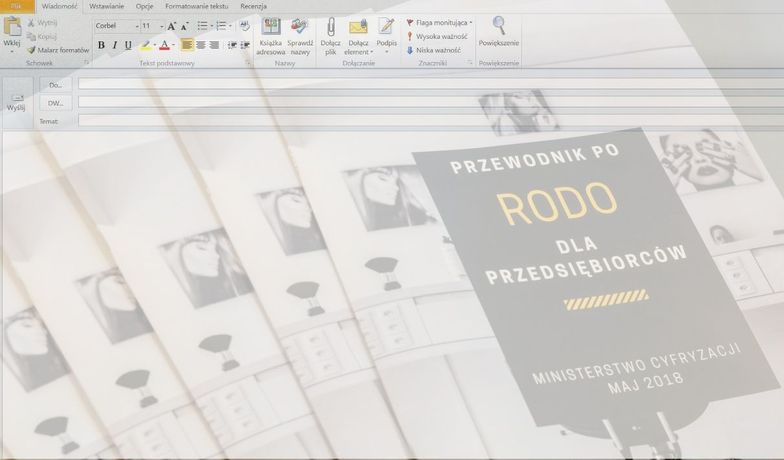The image size is (784, 460).
Task: Open the font size 11 dropdown
Action: point(162,26)
